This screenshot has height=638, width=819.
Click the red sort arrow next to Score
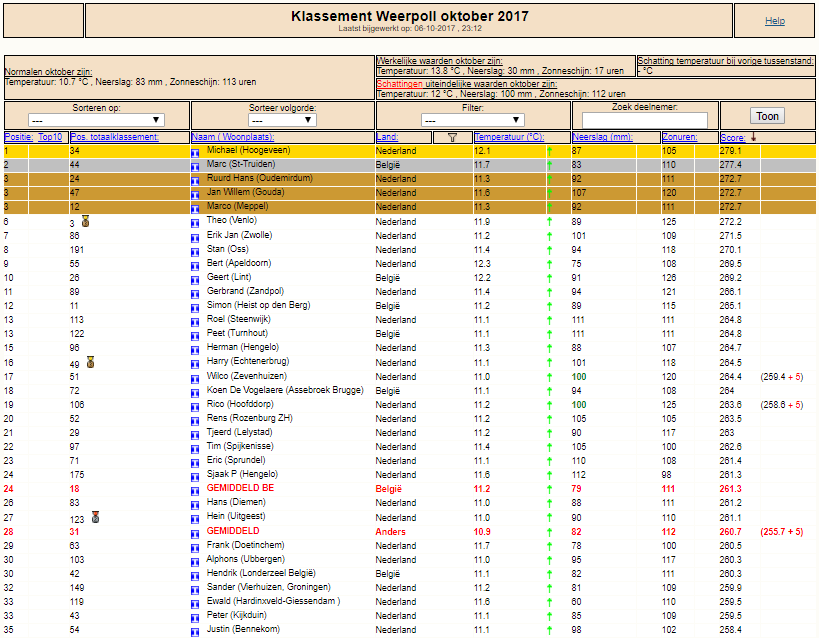(753, 137)
